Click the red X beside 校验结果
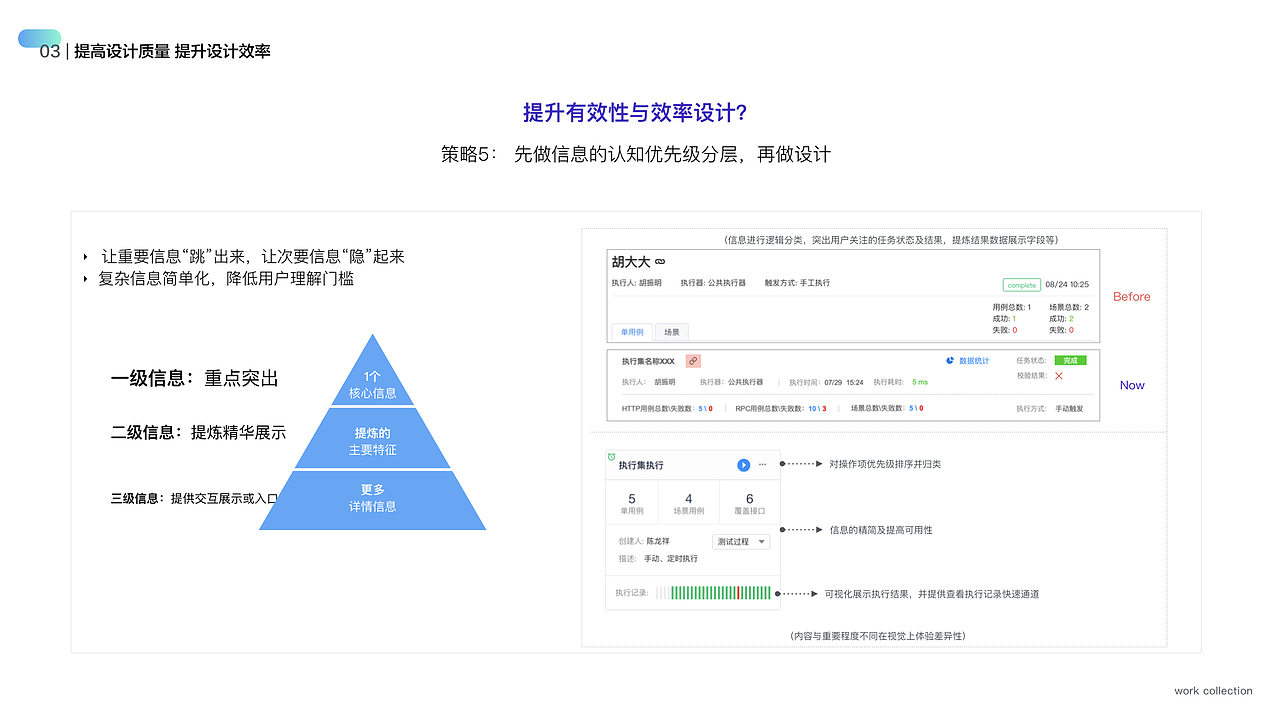1280x720 pixels. (1058, 376)
